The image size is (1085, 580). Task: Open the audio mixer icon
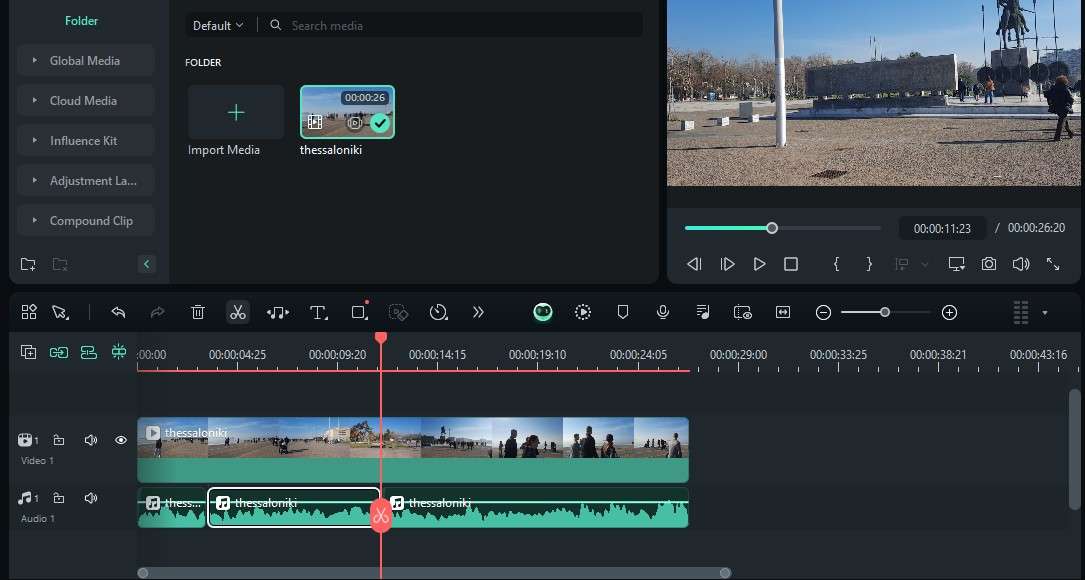(702, 312)
